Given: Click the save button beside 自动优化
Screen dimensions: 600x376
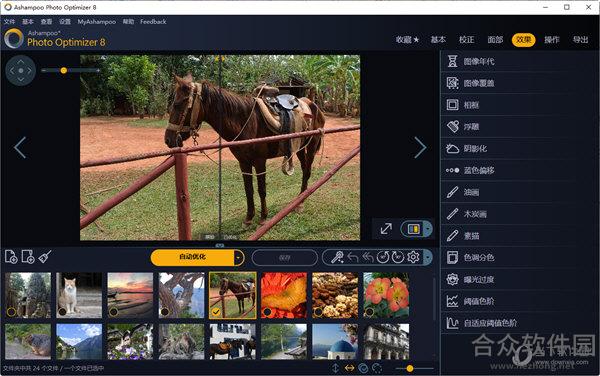Looking at the screenshot, I should pos(285,258).
